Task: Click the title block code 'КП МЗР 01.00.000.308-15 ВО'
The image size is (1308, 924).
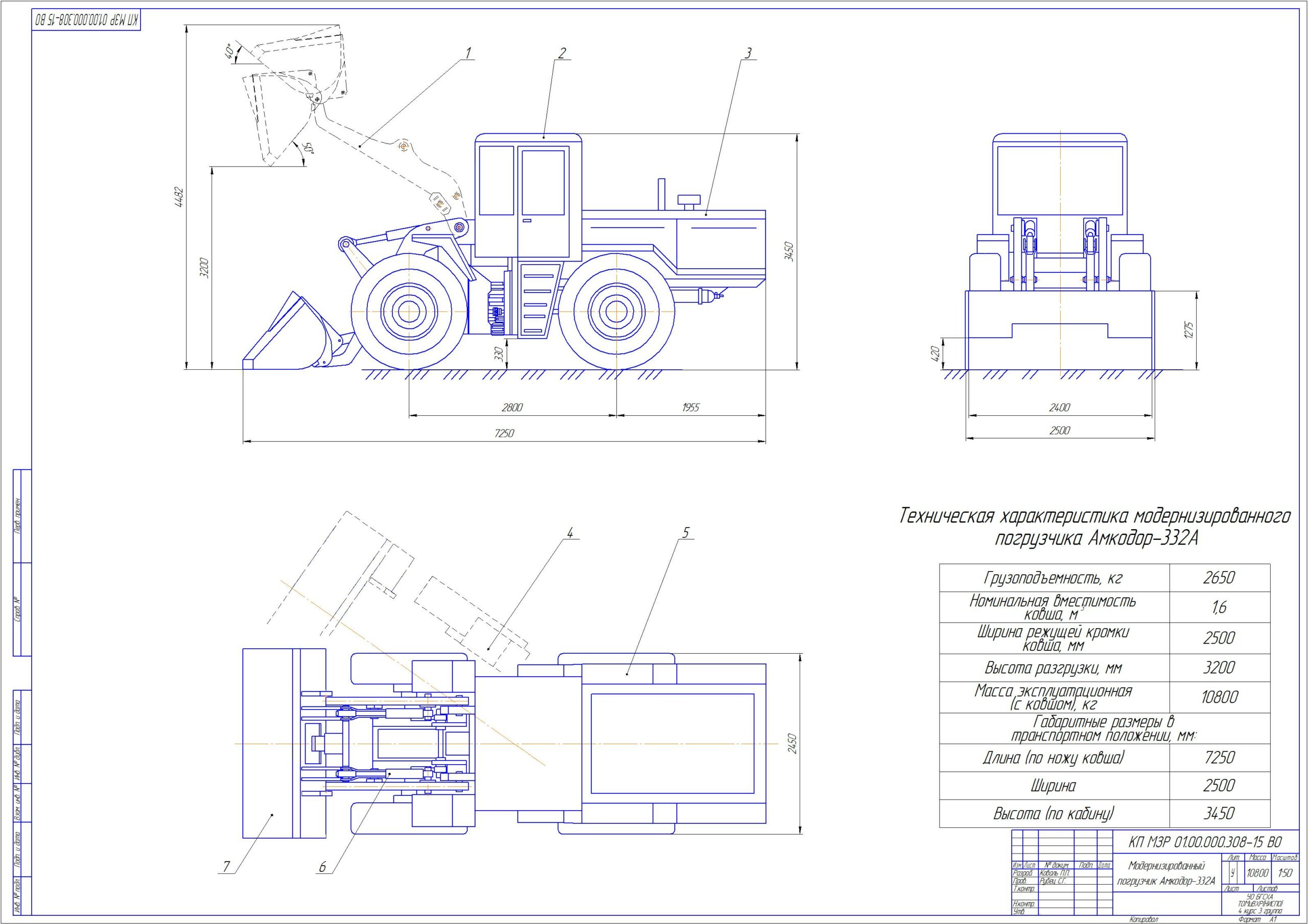Action: 1205,842
